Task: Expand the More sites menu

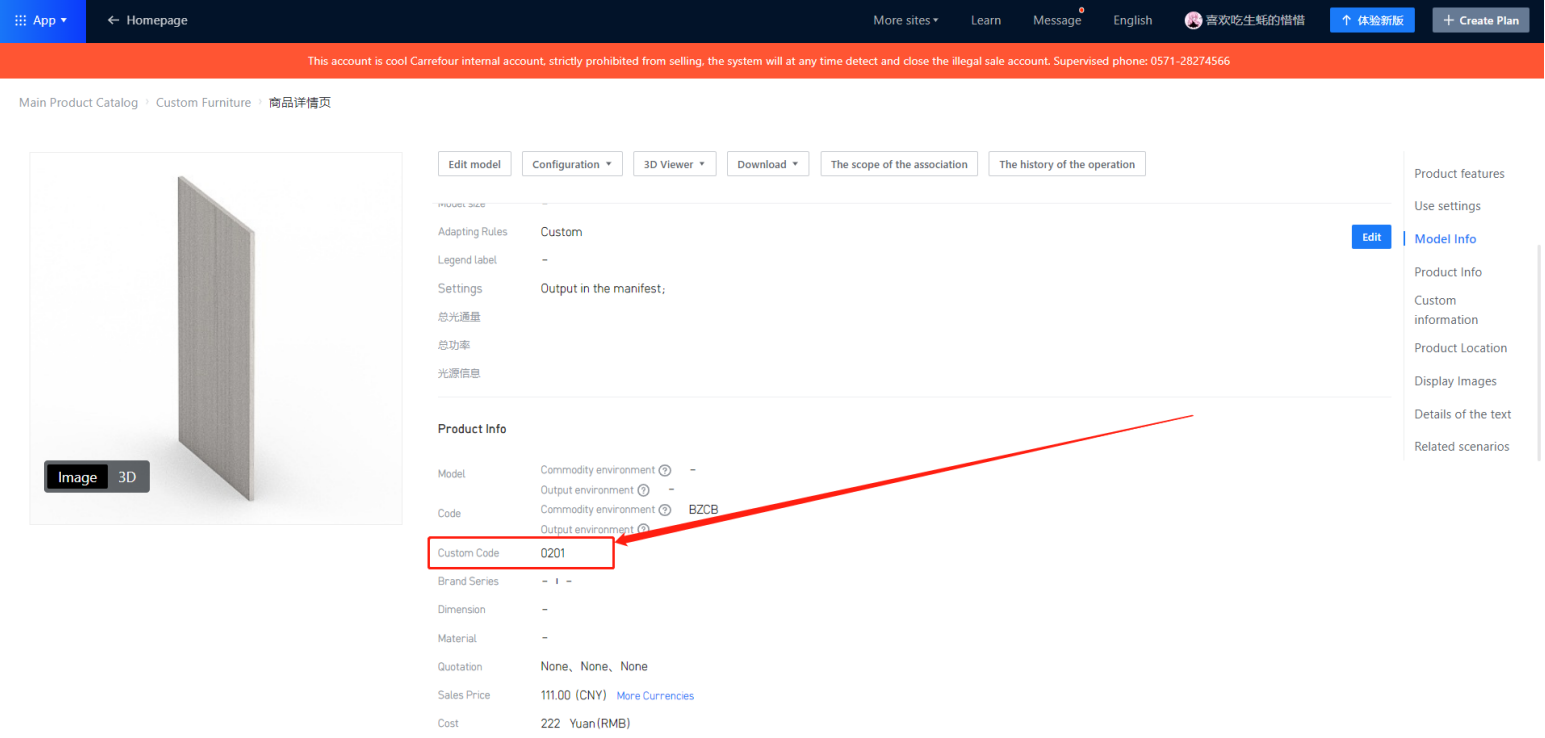Action: tap(905, 20)
